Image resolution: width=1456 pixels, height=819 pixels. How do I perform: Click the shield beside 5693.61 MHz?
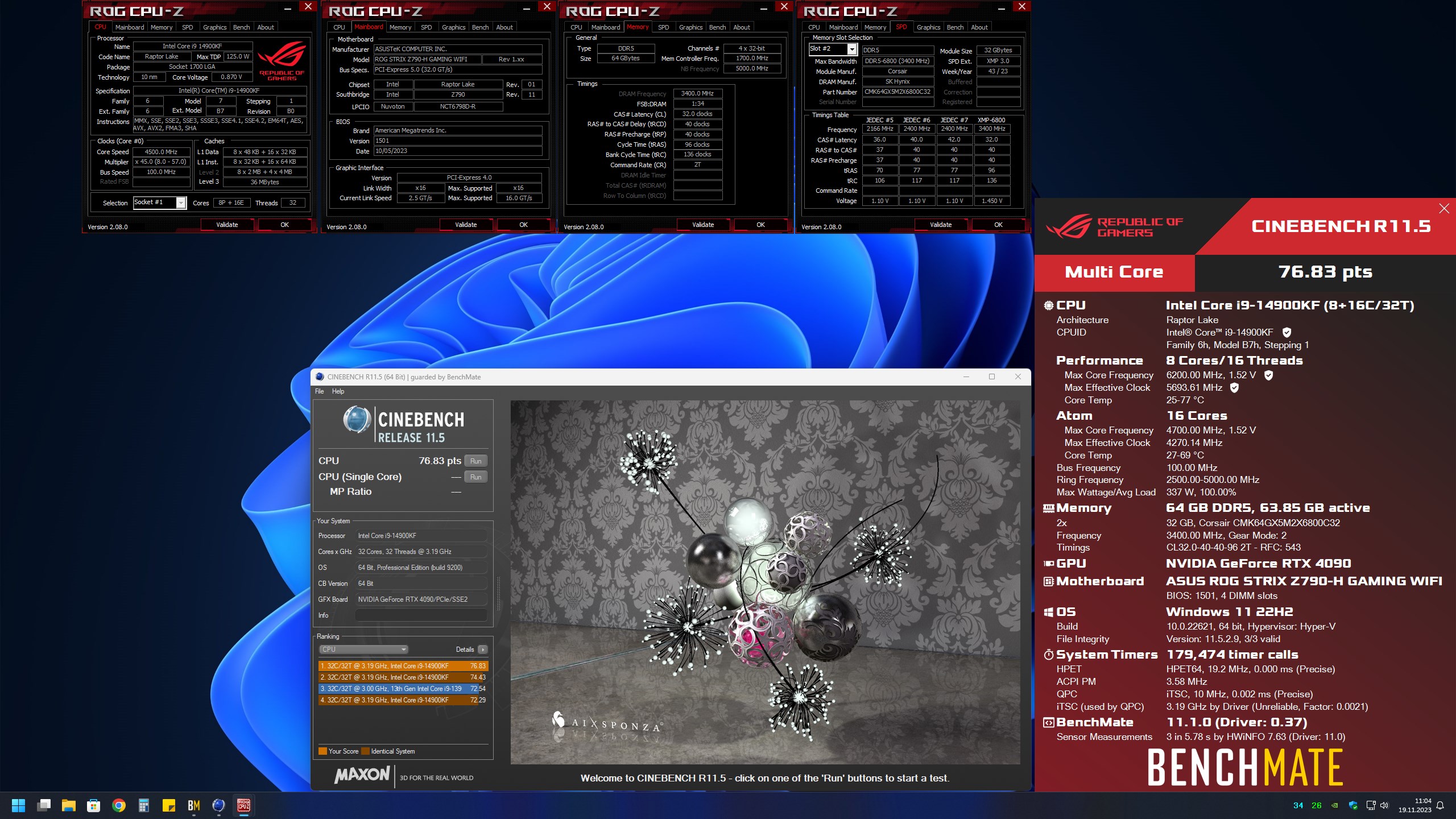click(x=1234, y=387)
